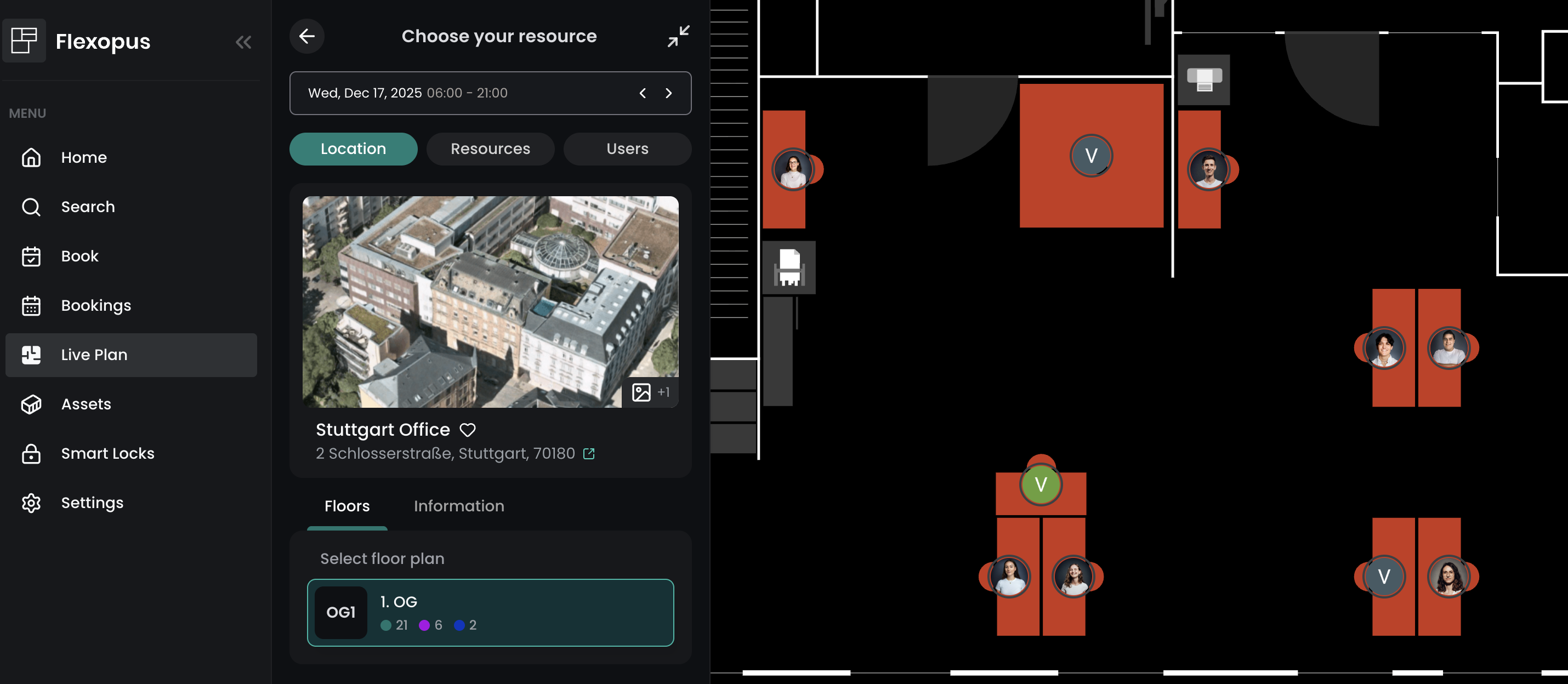
Task: Open Bookings from the menu
Action: pos(95,305)
